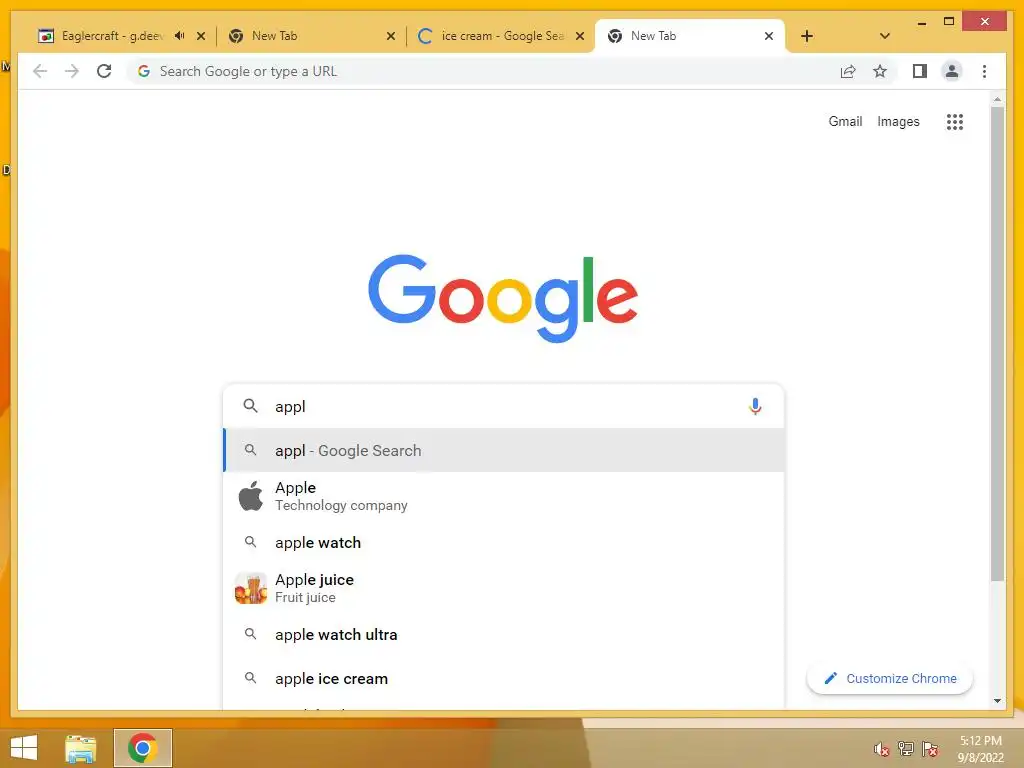Go back with the browser back arrow
This screenshot has width=1024, height=768.
[40, 71]
